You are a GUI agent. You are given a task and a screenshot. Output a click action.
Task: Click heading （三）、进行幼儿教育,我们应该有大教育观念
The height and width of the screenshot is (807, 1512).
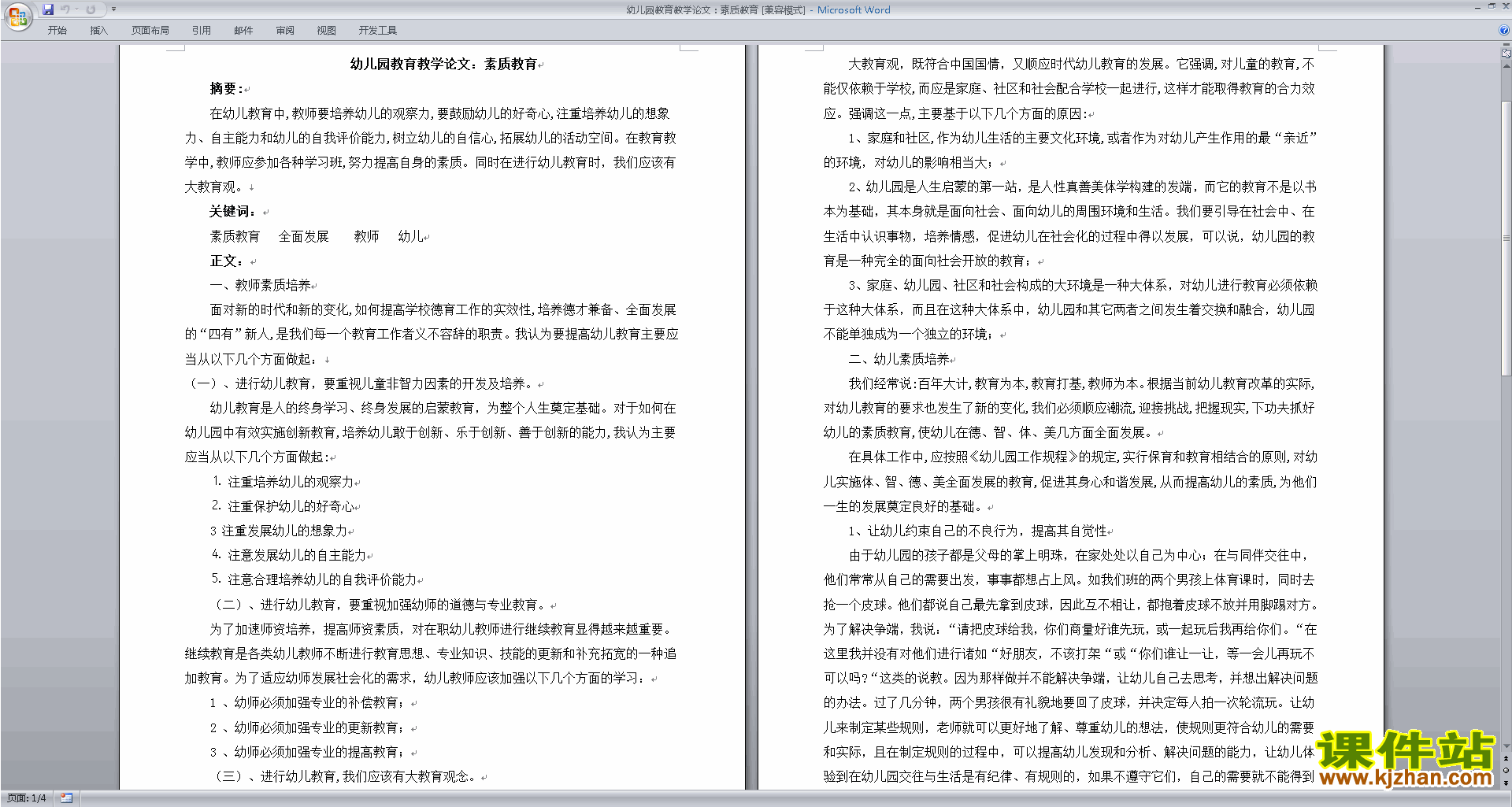coord(346,776)
